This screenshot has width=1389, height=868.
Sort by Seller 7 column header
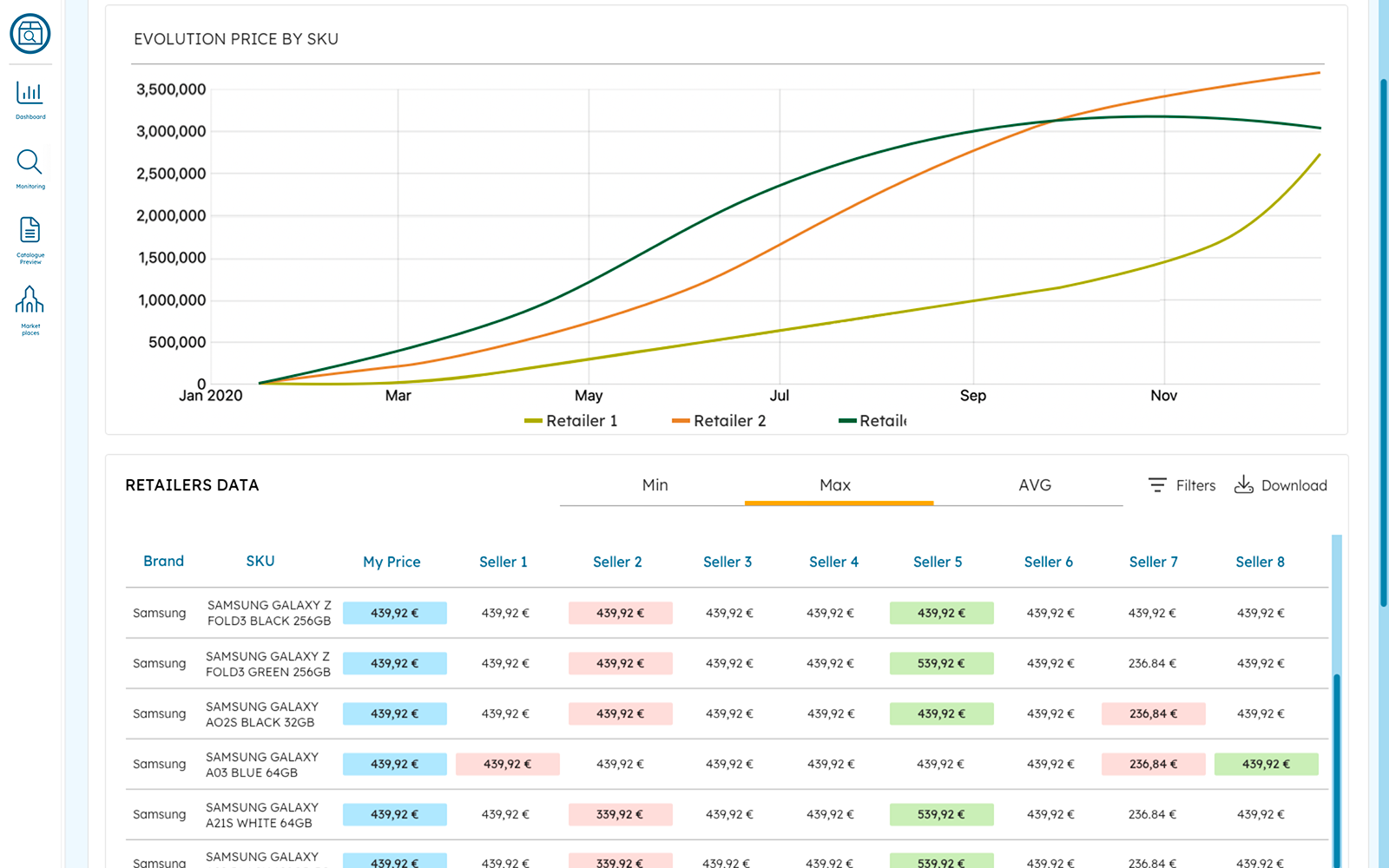[x=1154, y=562]
